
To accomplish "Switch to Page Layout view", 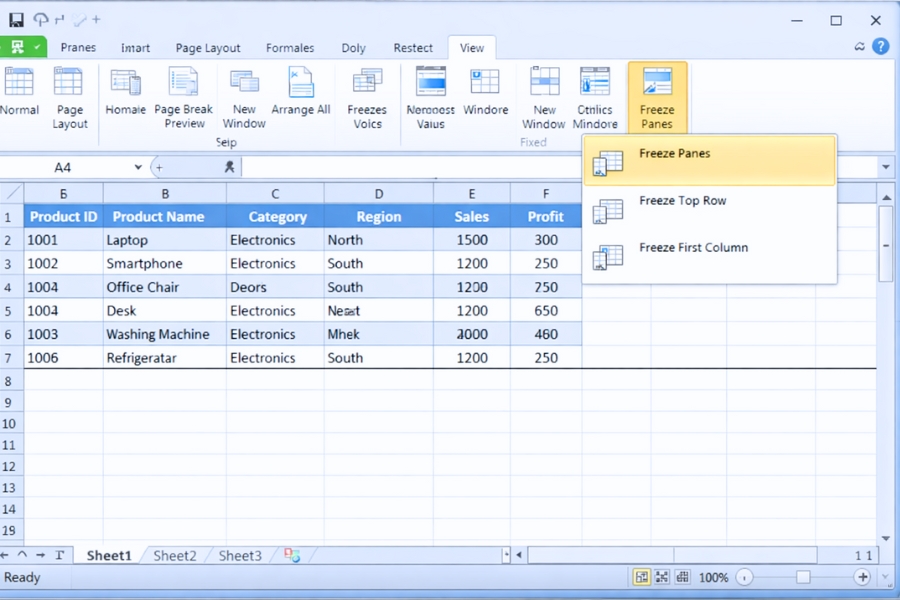I will point(69,95).
